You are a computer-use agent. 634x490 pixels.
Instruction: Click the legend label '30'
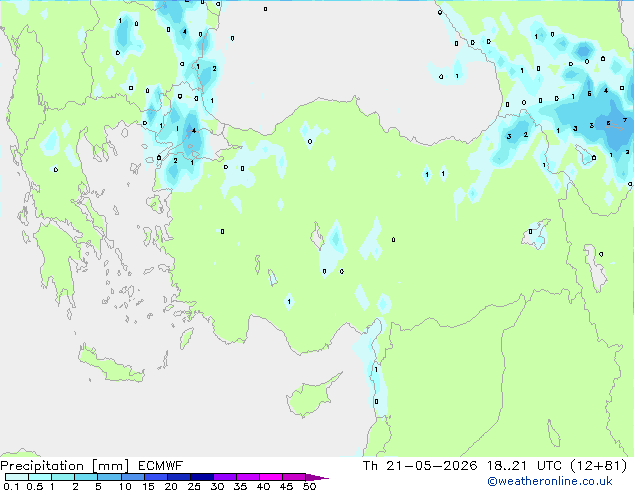click(217, 486)
